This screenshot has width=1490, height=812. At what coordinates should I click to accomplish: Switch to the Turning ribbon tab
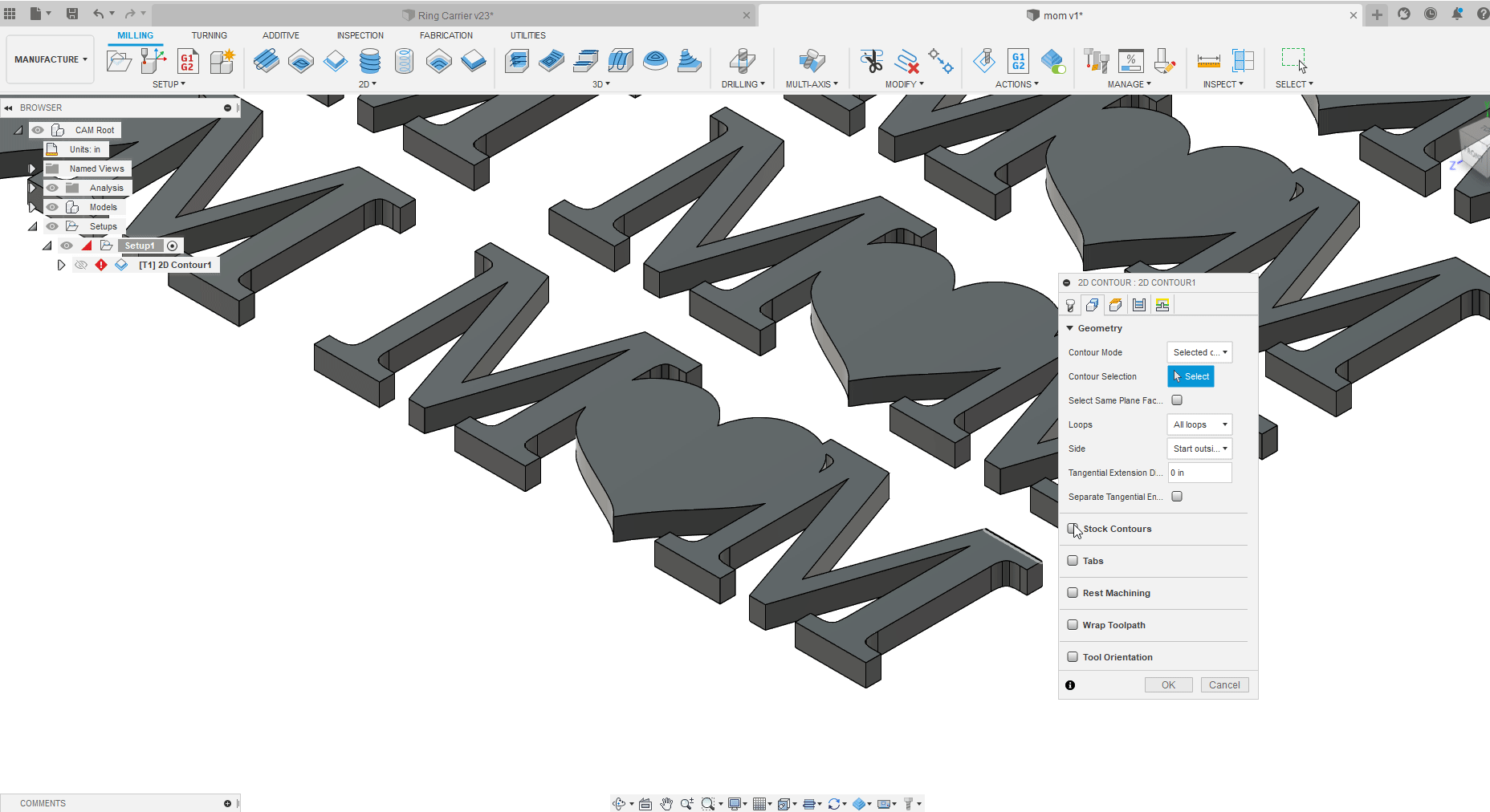(x=209, y=35)
